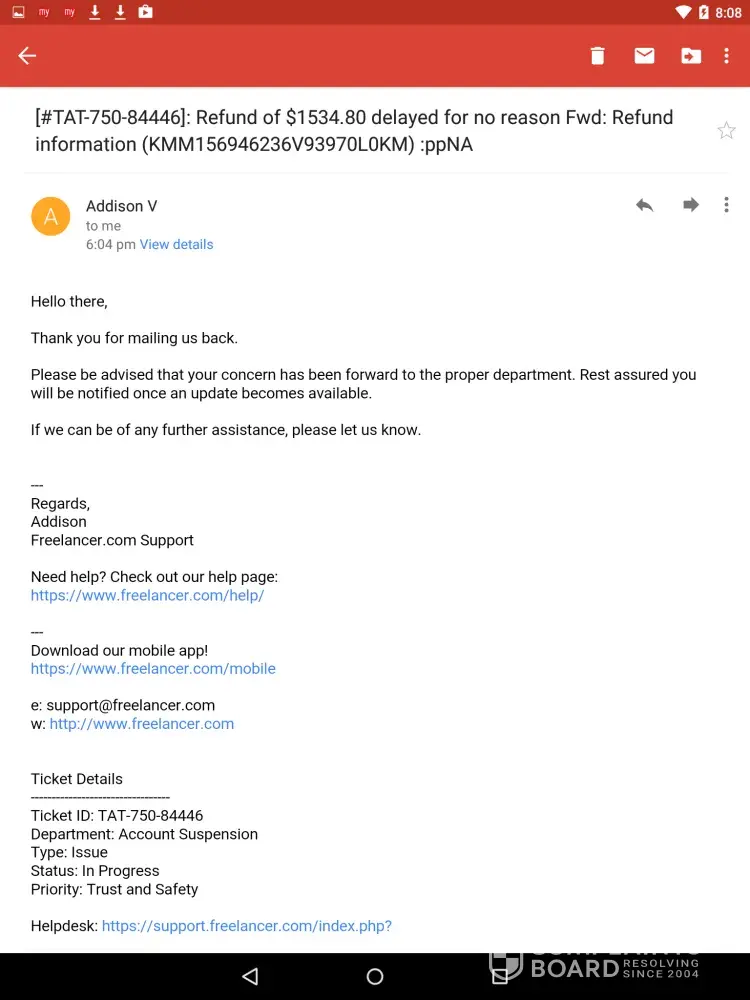Expand View details for the sender
This screenshot has height=1000, width=750.
click(x=176, y=244)
